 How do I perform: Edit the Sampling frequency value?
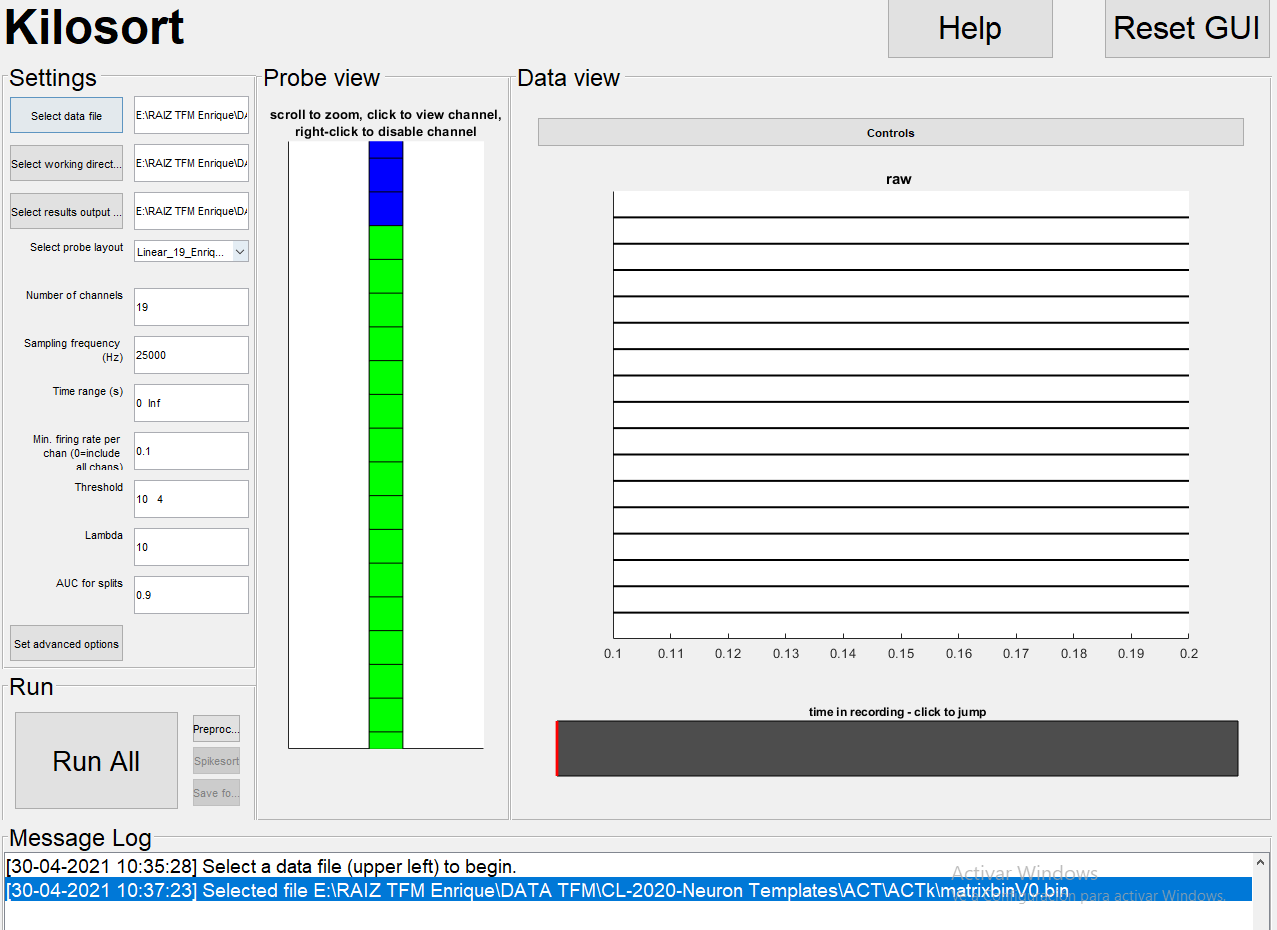point(190,355)
